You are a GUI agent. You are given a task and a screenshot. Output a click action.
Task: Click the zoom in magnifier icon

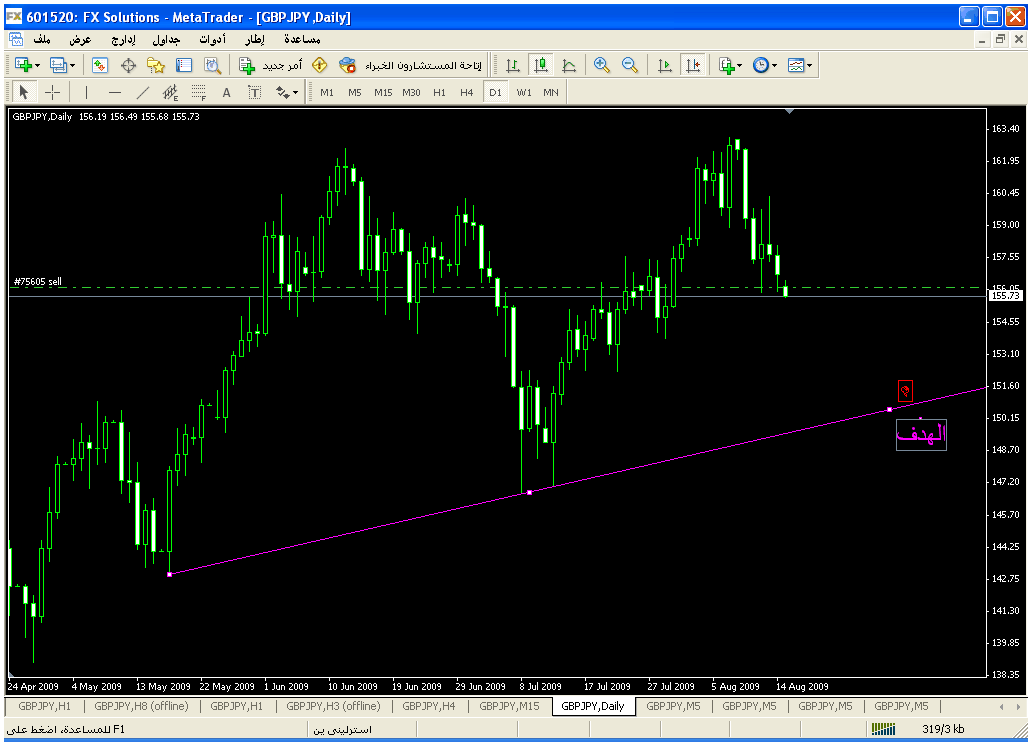pyautogui.click(x=602, y=65)
